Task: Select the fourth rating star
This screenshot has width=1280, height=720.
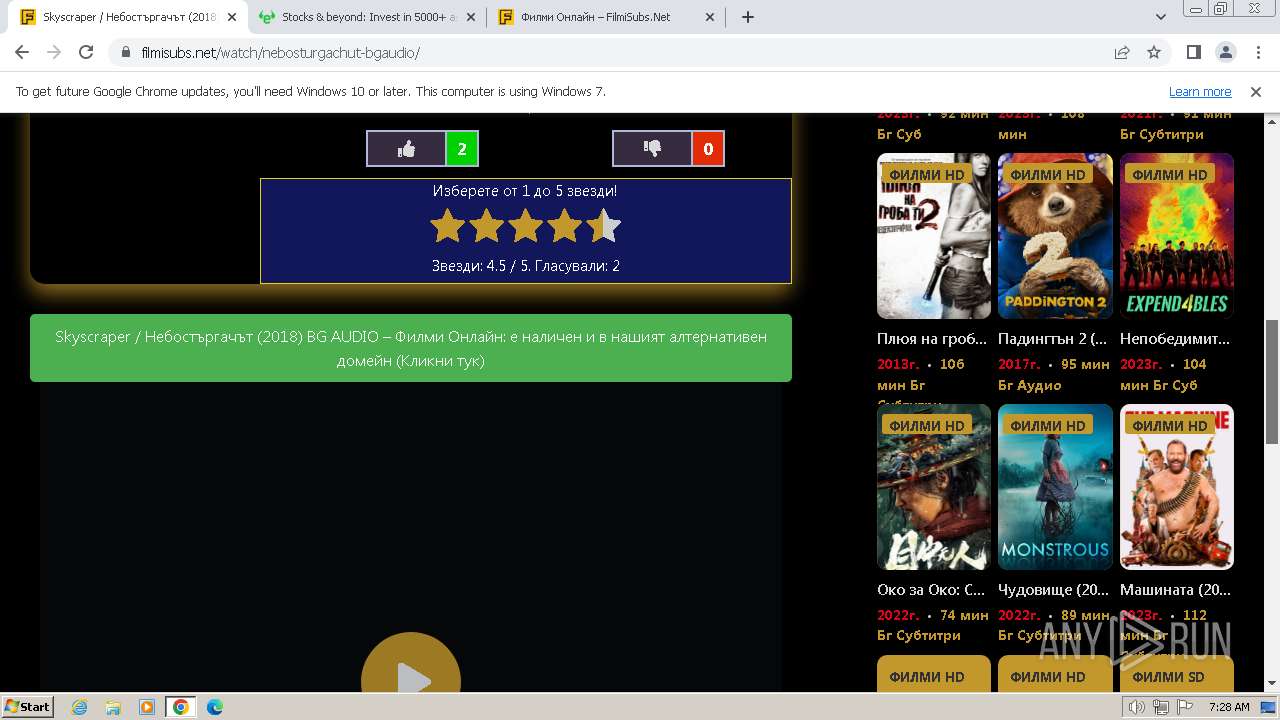Action: click(565, 226)
